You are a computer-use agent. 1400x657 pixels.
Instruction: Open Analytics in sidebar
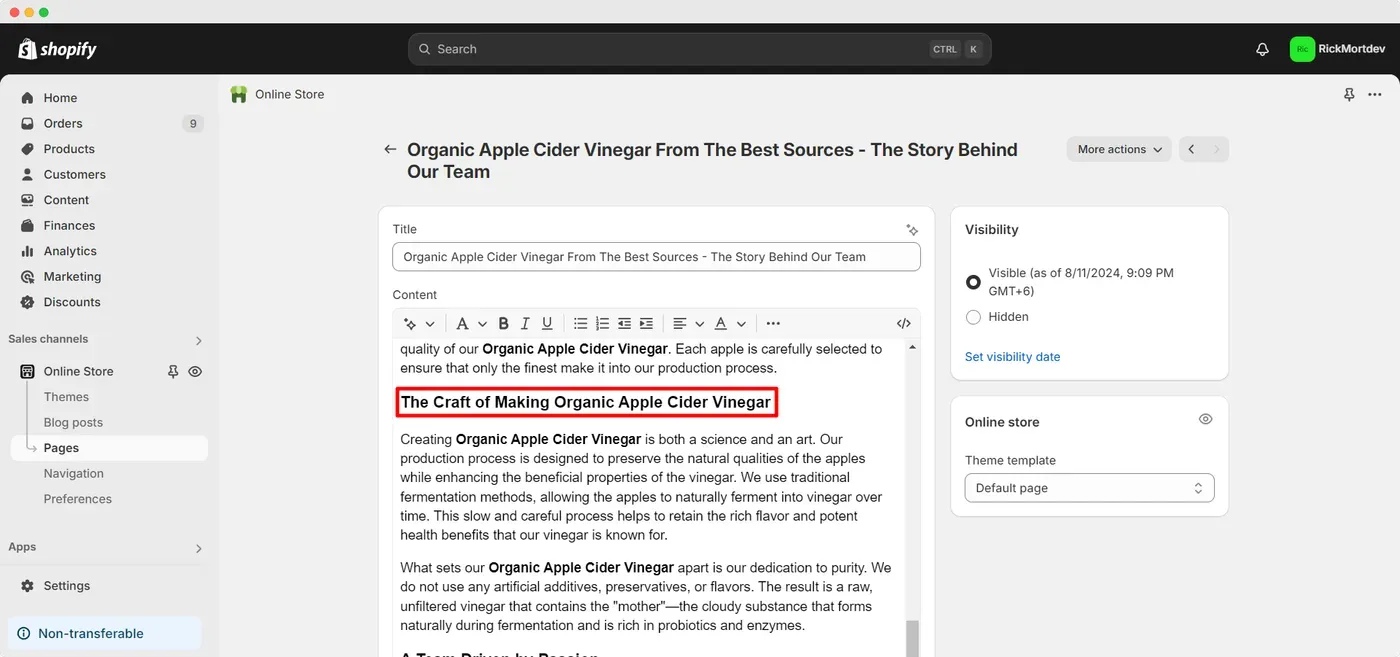click(x=70, y=251)
